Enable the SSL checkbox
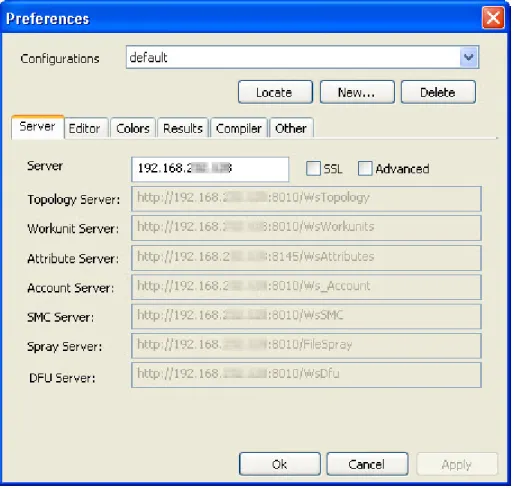514x489 pixels. pos(313,168)
